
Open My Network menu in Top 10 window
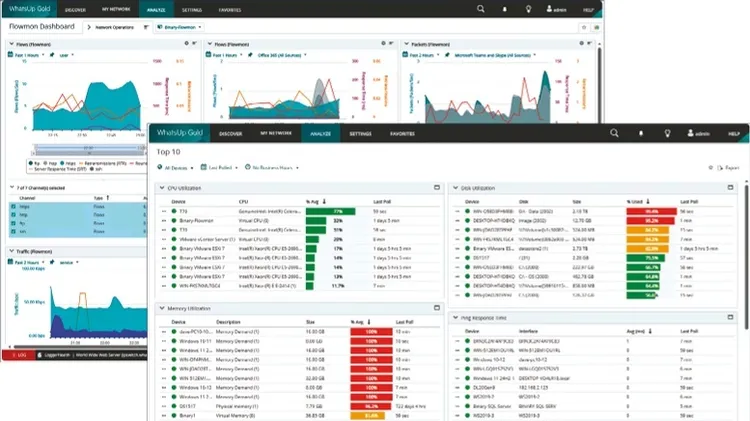point(276,133)
